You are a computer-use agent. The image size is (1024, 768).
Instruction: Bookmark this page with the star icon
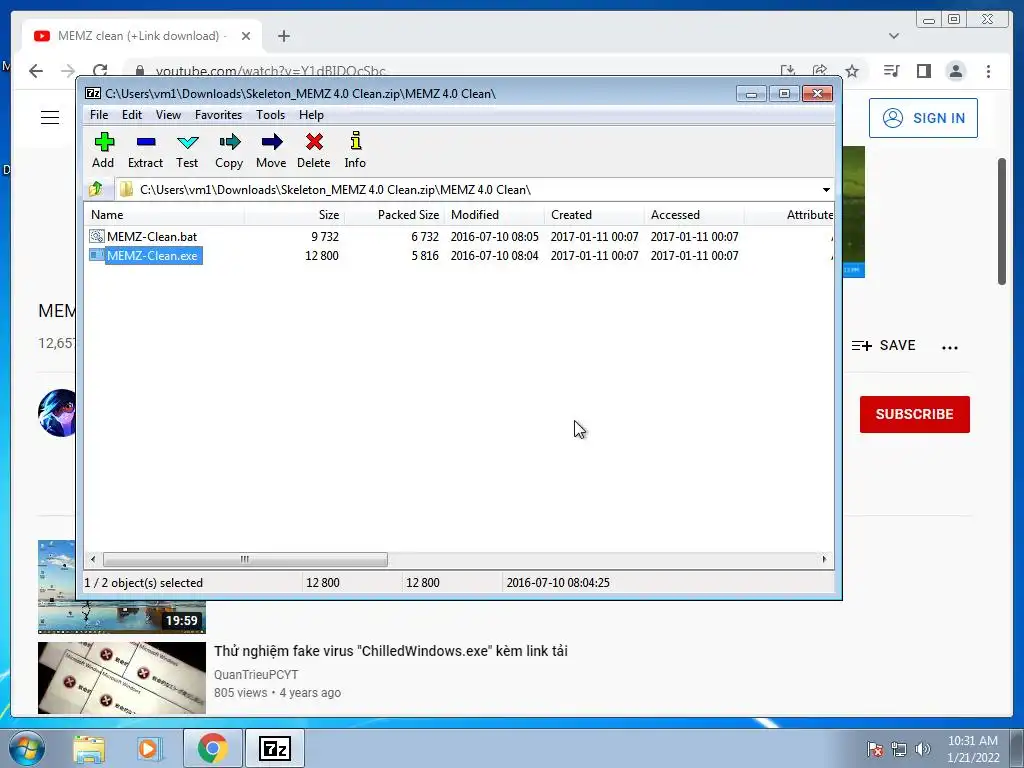(x=852, y=71)
